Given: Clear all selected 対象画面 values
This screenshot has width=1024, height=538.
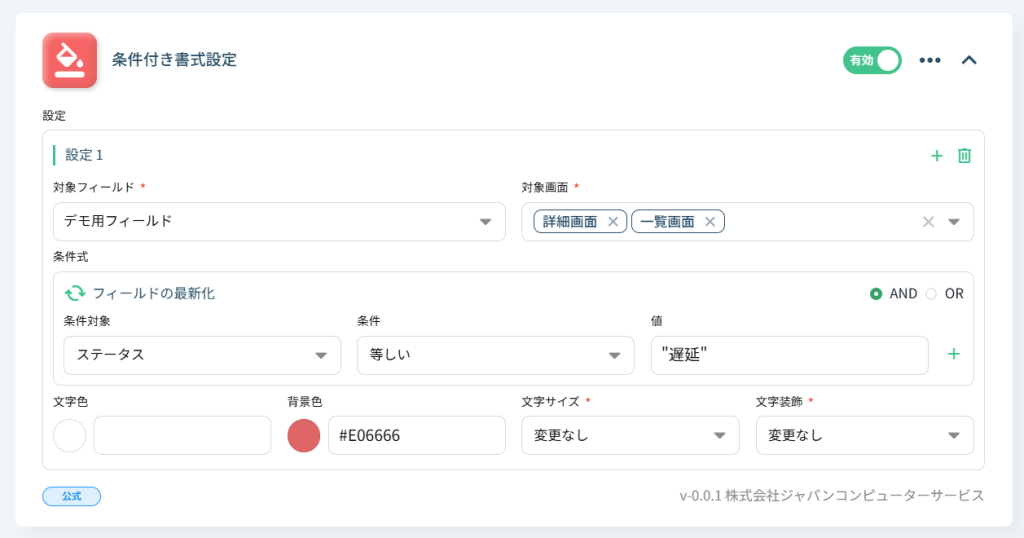Looking at the screenshot, I should pyautogui.click(x=928, y=221).
